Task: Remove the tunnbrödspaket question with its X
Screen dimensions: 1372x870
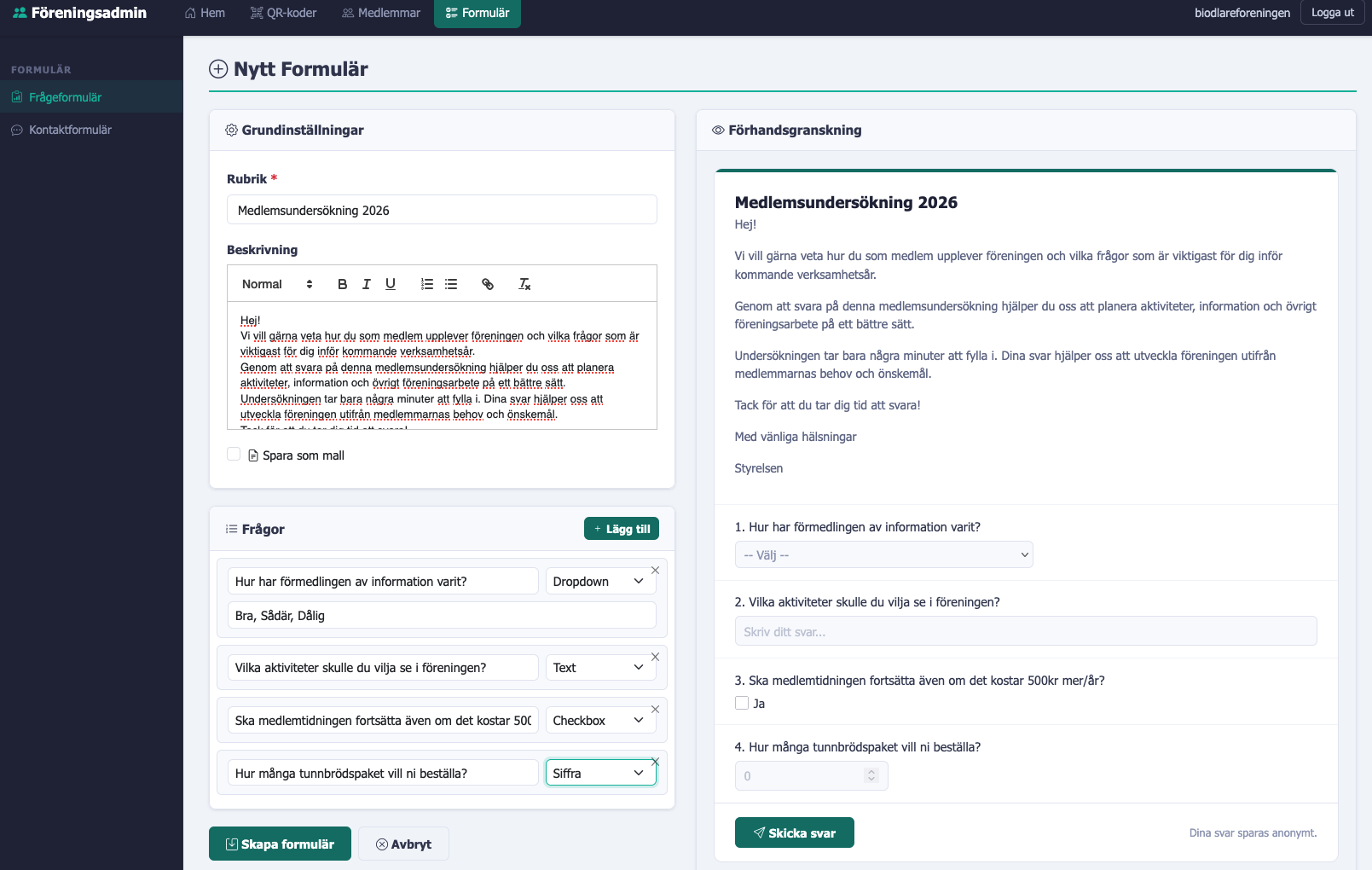Action: point(655,762)
